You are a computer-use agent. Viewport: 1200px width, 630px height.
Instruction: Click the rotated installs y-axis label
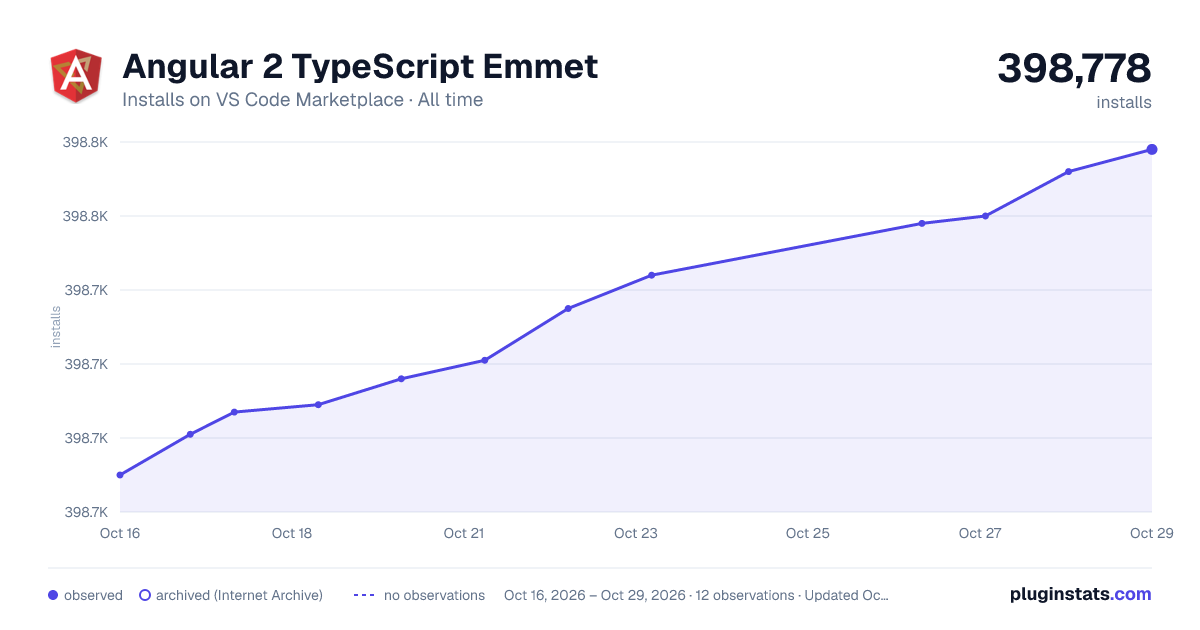point(56,327)
